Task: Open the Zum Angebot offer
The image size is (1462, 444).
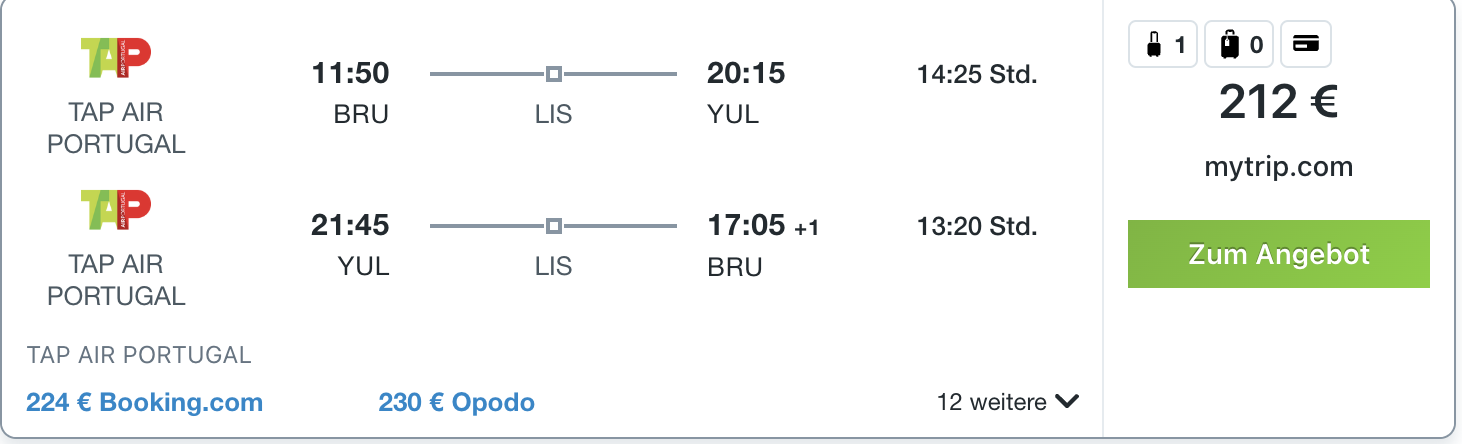Action: [1279, 254]
